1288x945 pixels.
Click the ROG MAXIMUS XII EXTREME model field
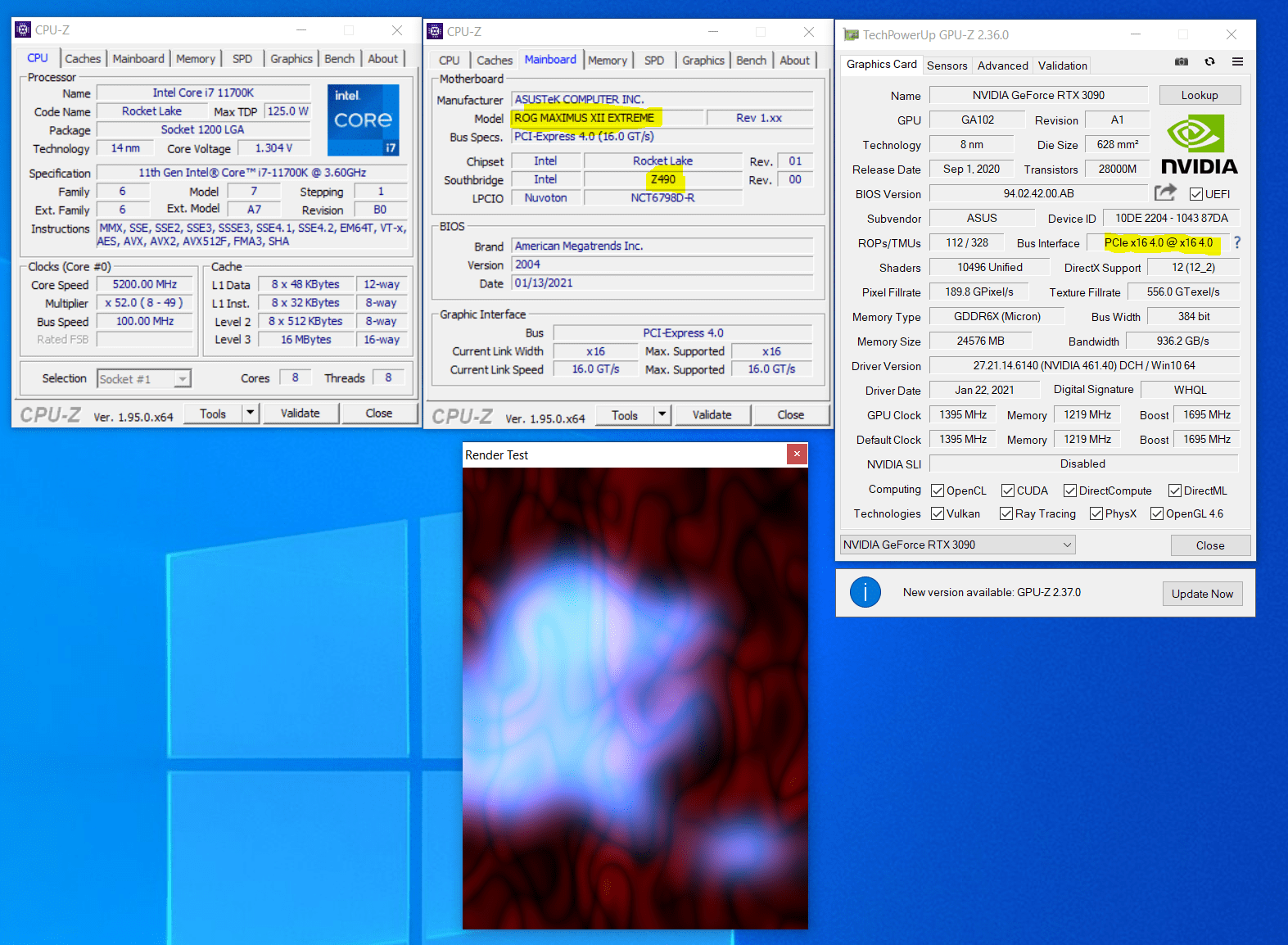pos(608,118)
